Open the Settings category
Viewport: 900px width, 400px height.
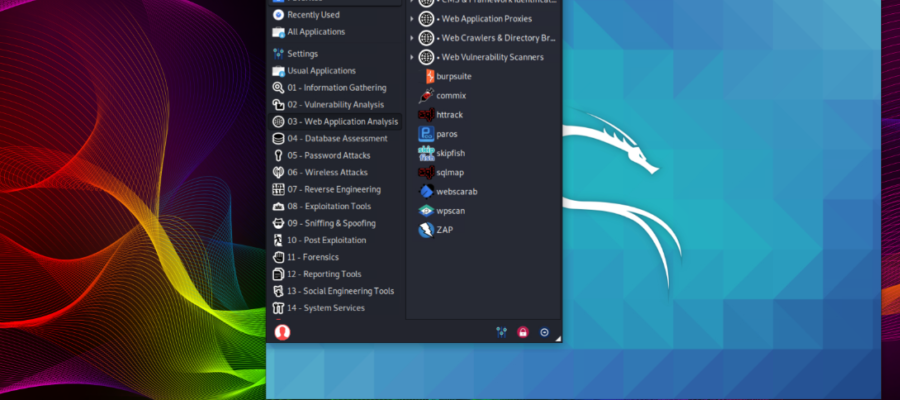(x=335, y=54)
